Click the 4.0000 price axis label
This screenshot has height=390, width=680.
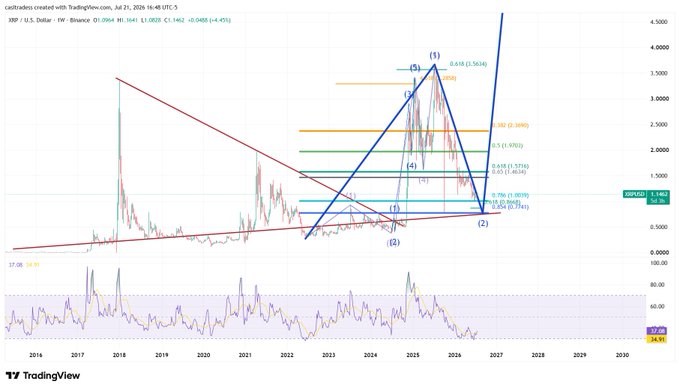659,48
